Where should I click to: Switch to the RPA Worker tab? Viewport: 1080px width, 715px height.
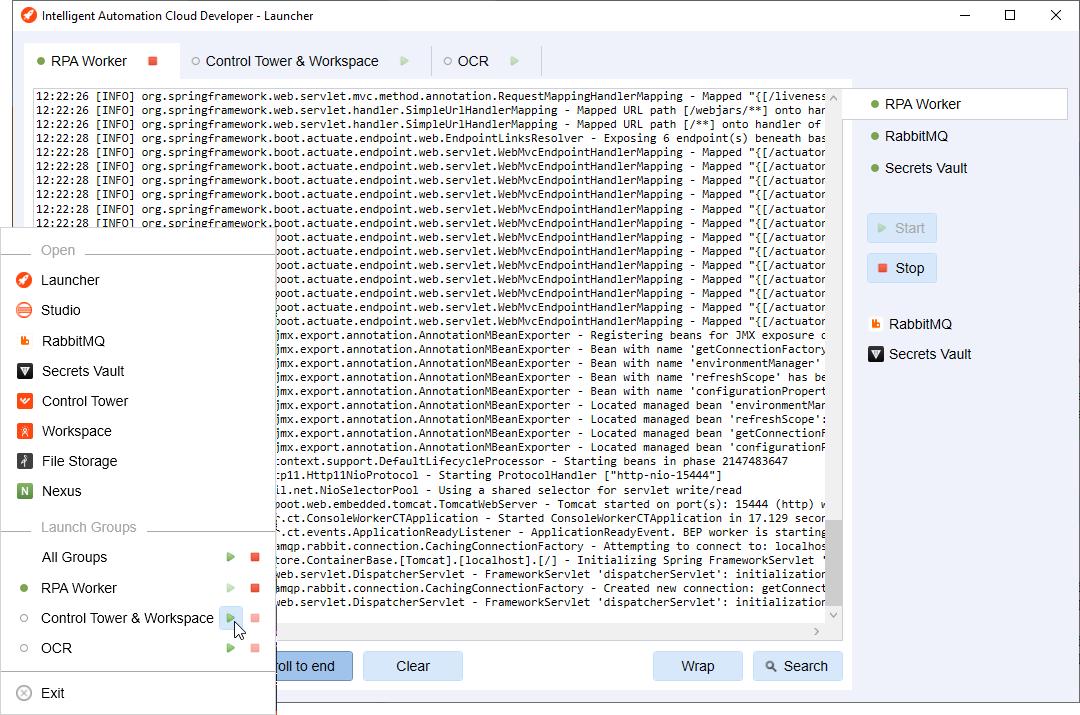89,61
